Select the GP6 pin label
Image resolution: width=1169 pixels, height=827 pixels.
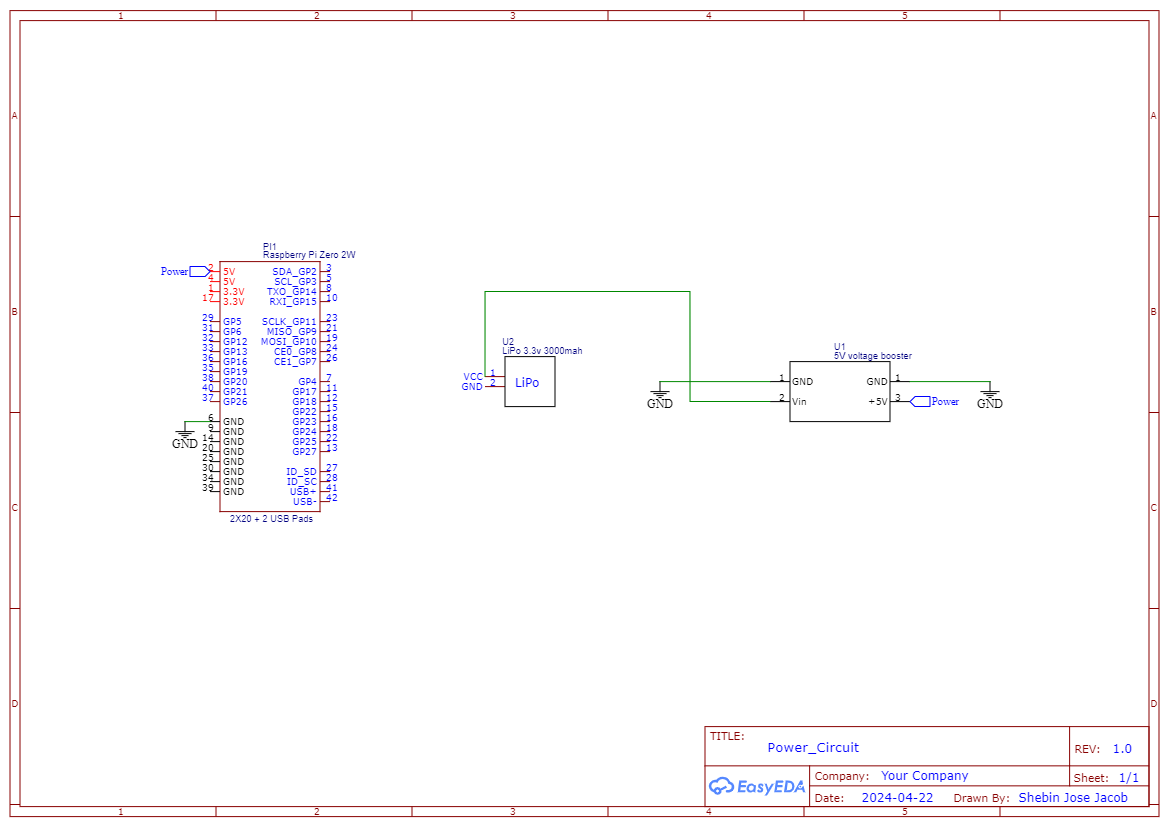[x=232, y=331]
